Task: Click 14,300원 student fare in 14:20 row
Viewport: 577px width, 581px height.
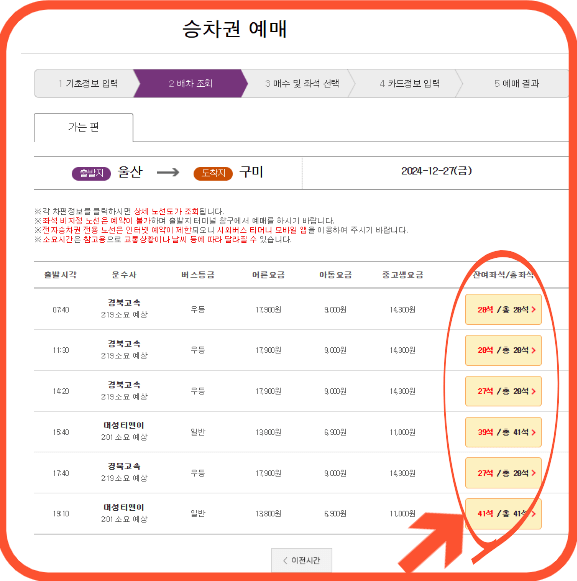Action: pos(402,391)
